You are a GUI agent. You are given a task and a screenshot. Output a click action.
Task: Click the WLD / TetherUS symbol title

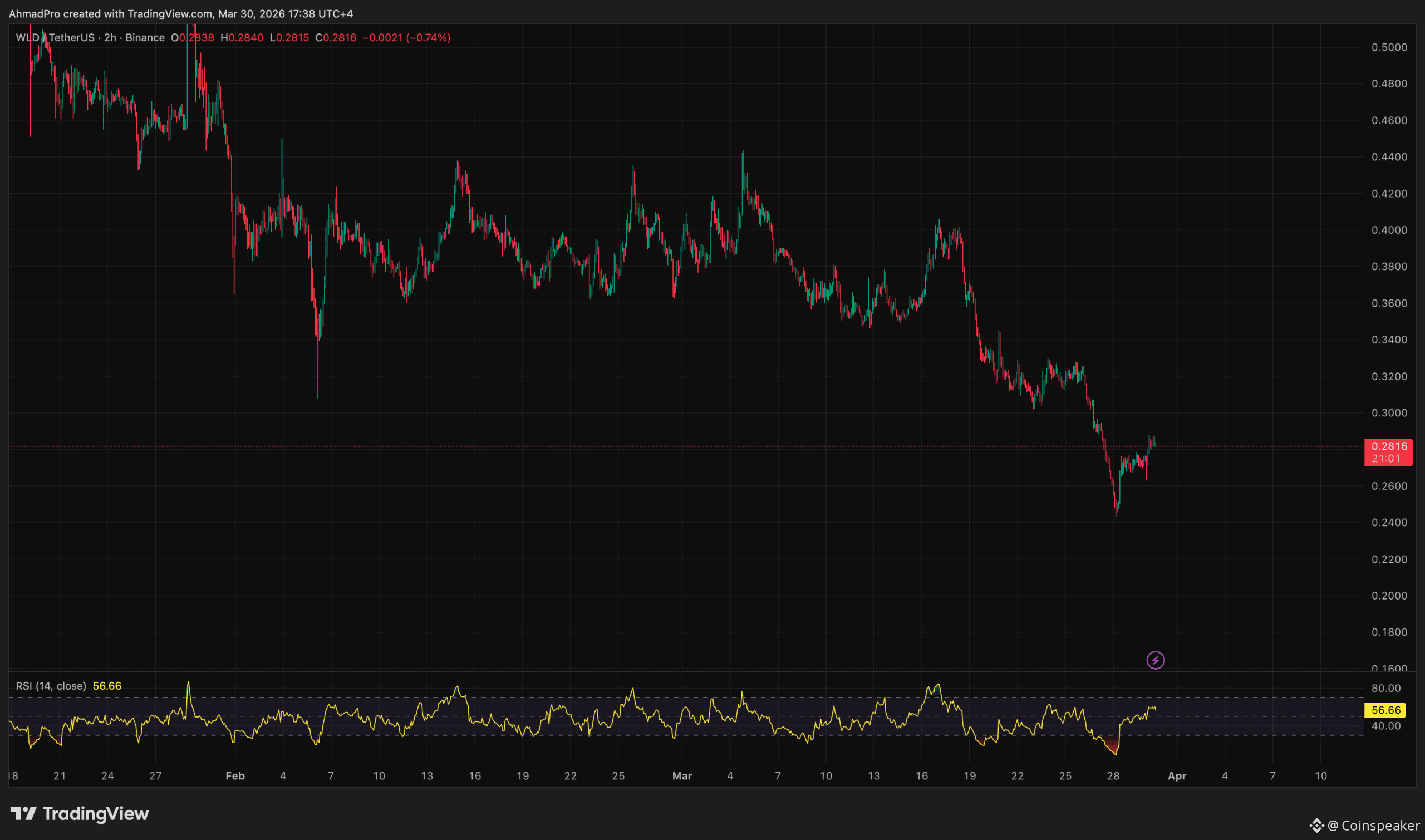click(x=55, y=38)
